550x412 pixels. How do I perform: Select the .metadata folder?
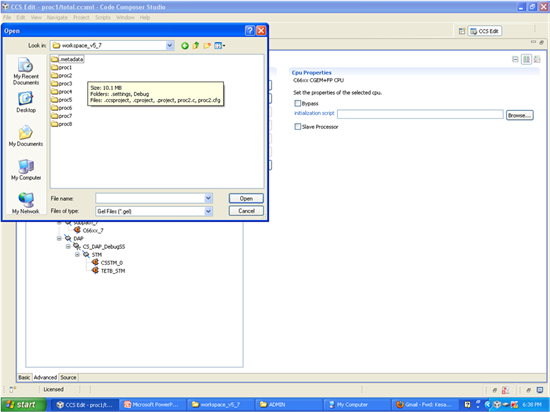(x=67, y=59)
